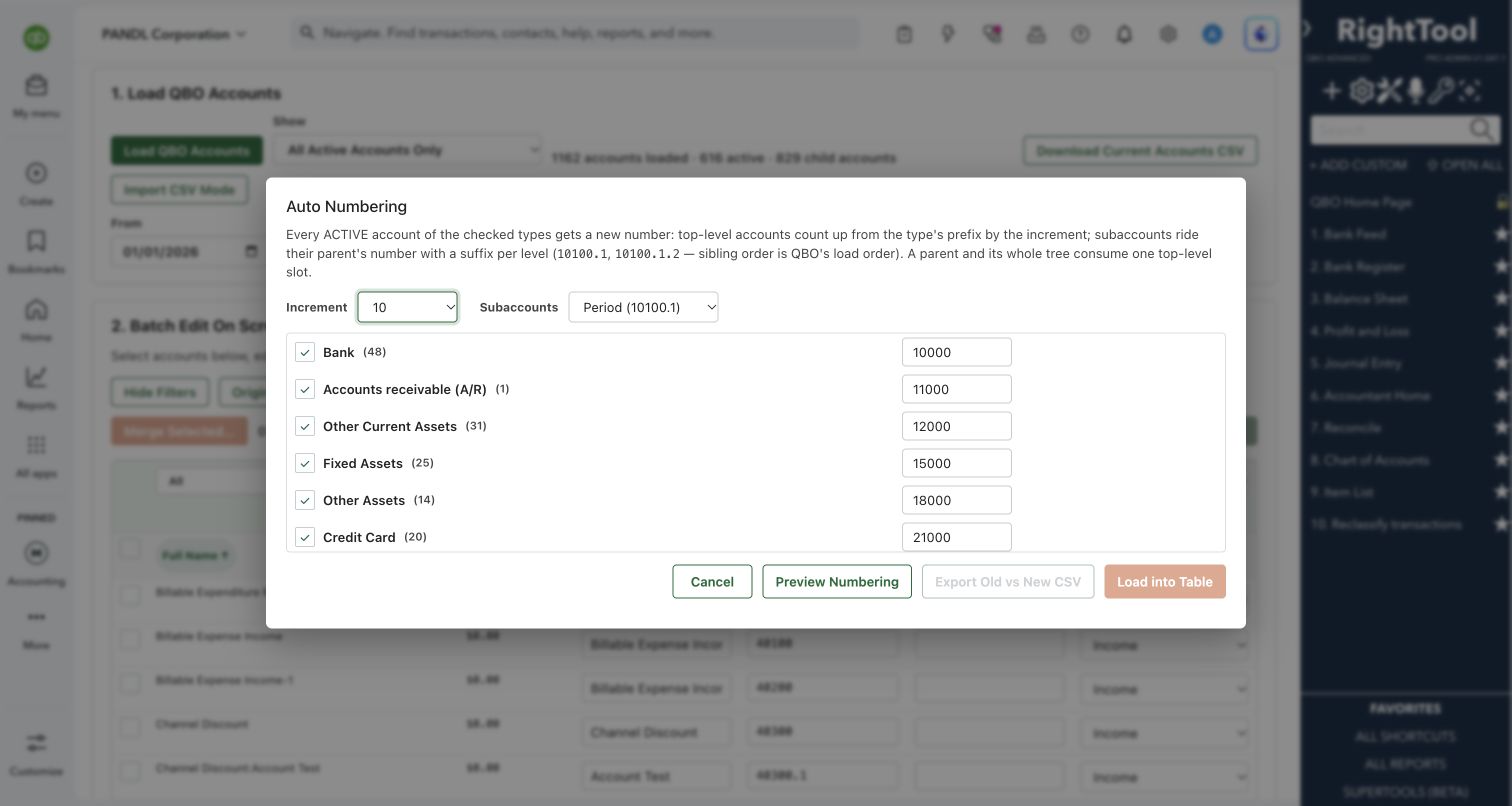Open RightTool settings gear icon

pyautogui.click(x=1361, y=91)
